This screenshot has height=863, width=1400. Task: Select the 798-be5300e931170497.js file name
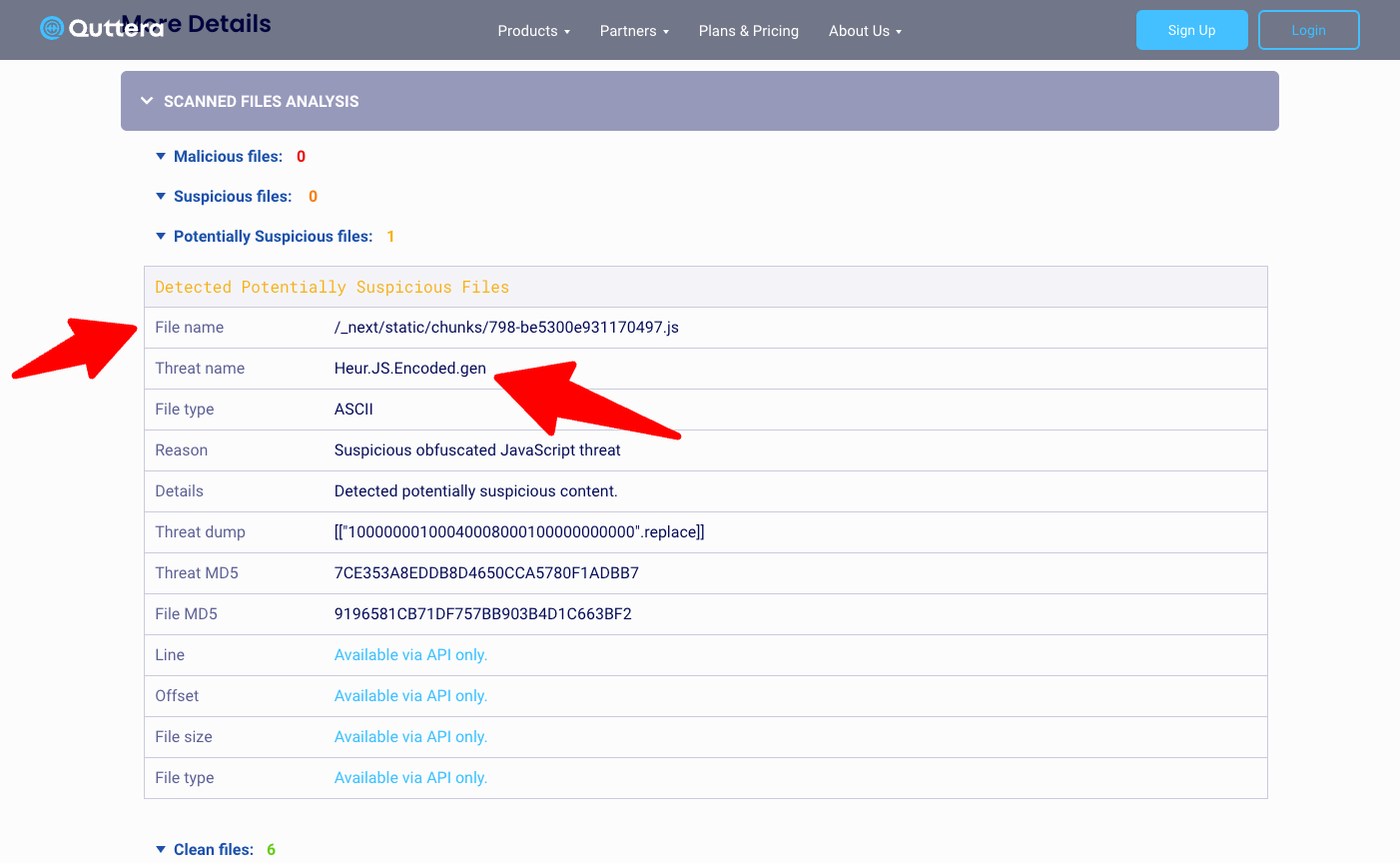pyautogui.click(x=506, y=327)
